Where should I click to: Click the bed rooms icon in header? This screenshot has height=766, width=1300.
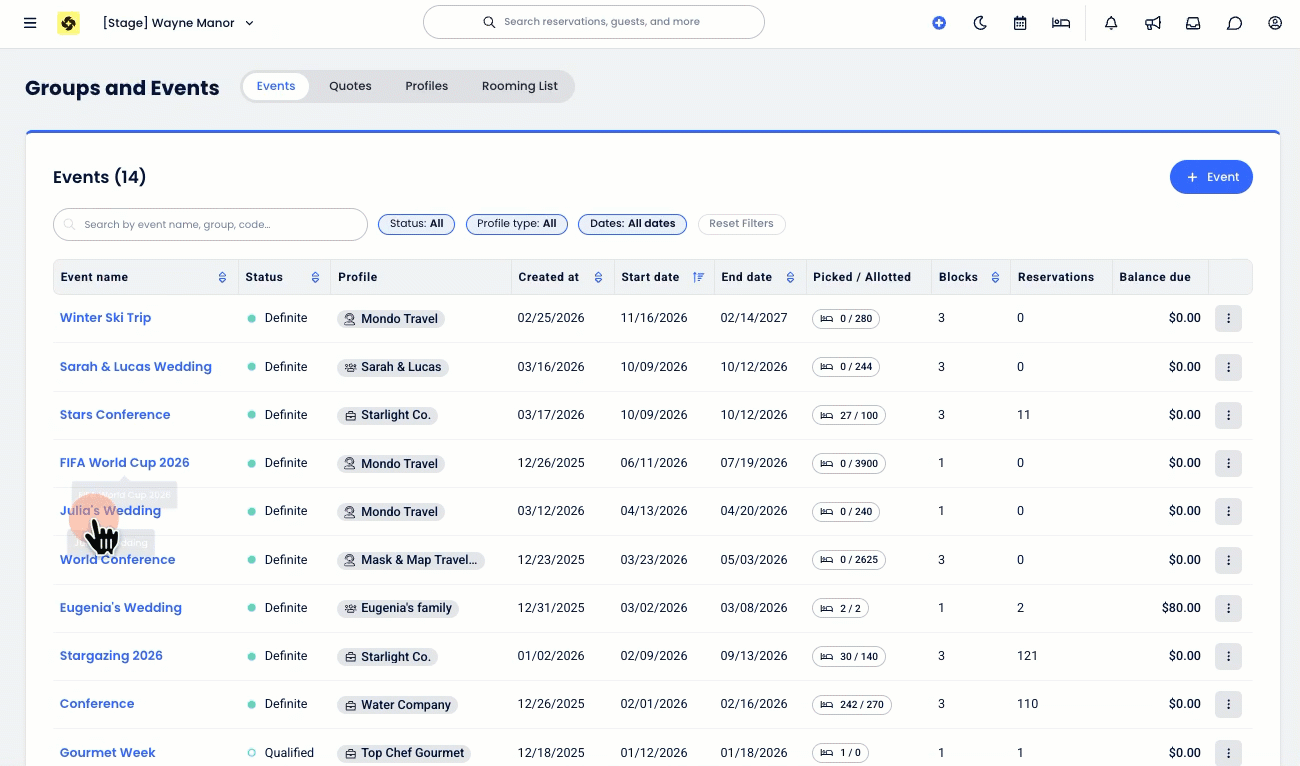coord(1061,23)
